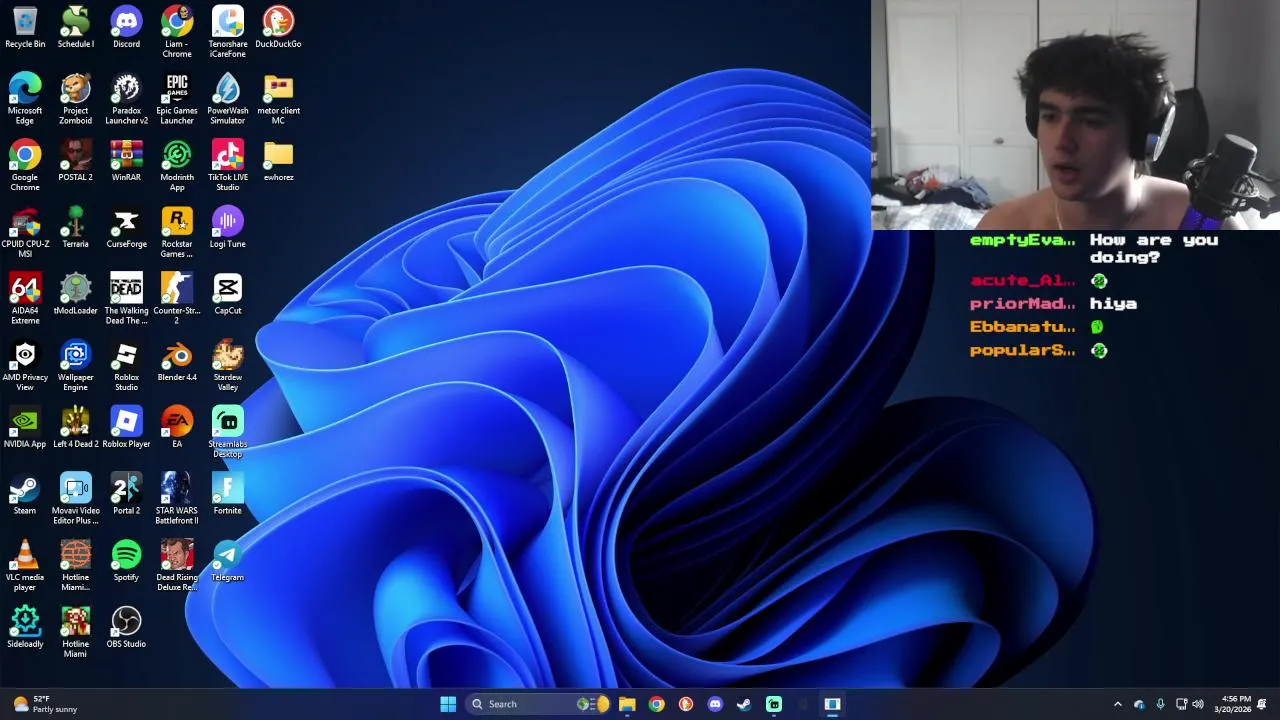
Task: Open the CapCut desktop shortcut
Action: (x=228, y=294)
